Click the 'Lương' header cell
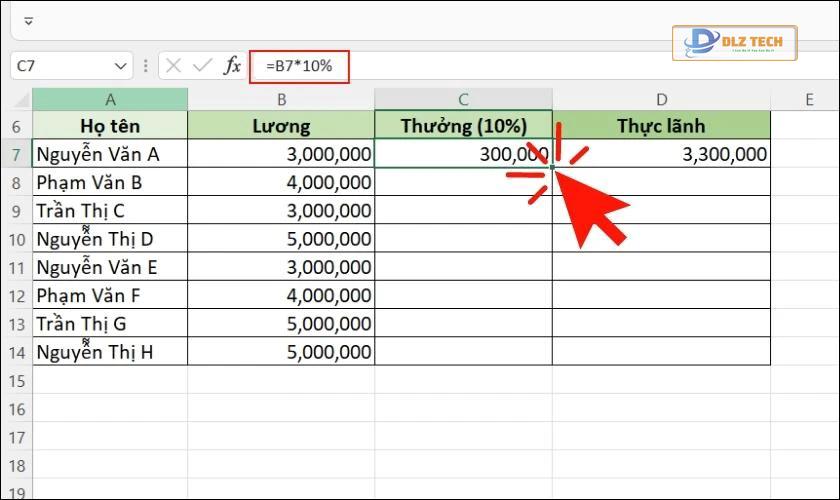 281,125
